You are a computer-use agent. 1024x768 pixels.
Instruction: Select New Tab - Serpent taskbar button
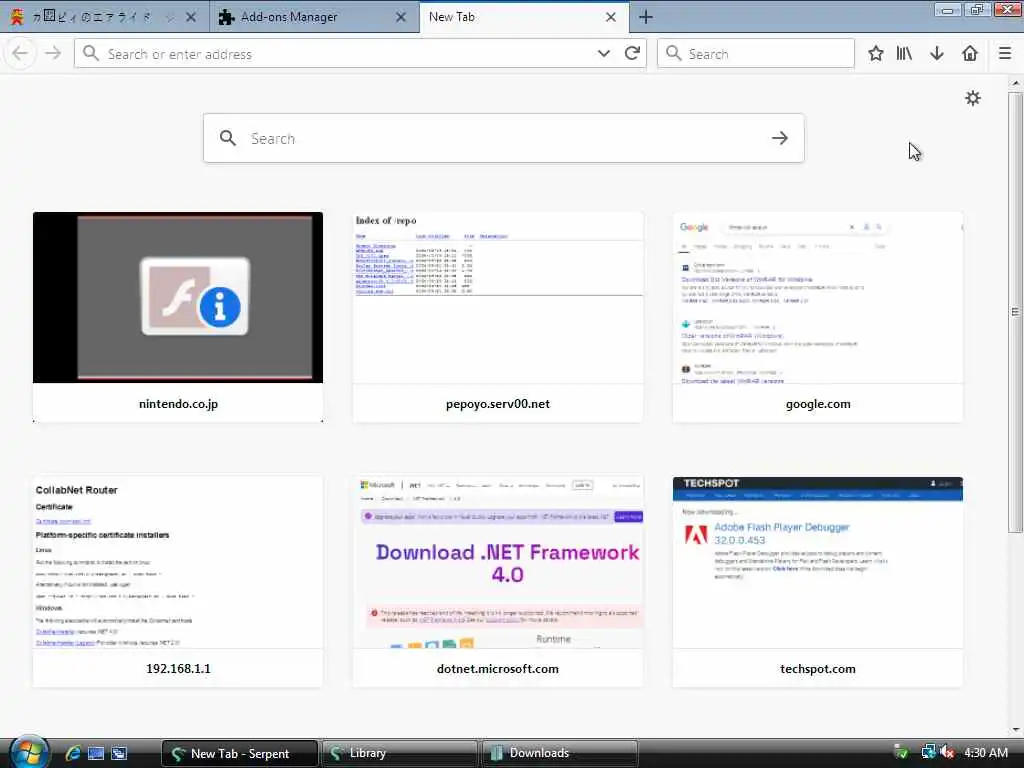(240, 753)
